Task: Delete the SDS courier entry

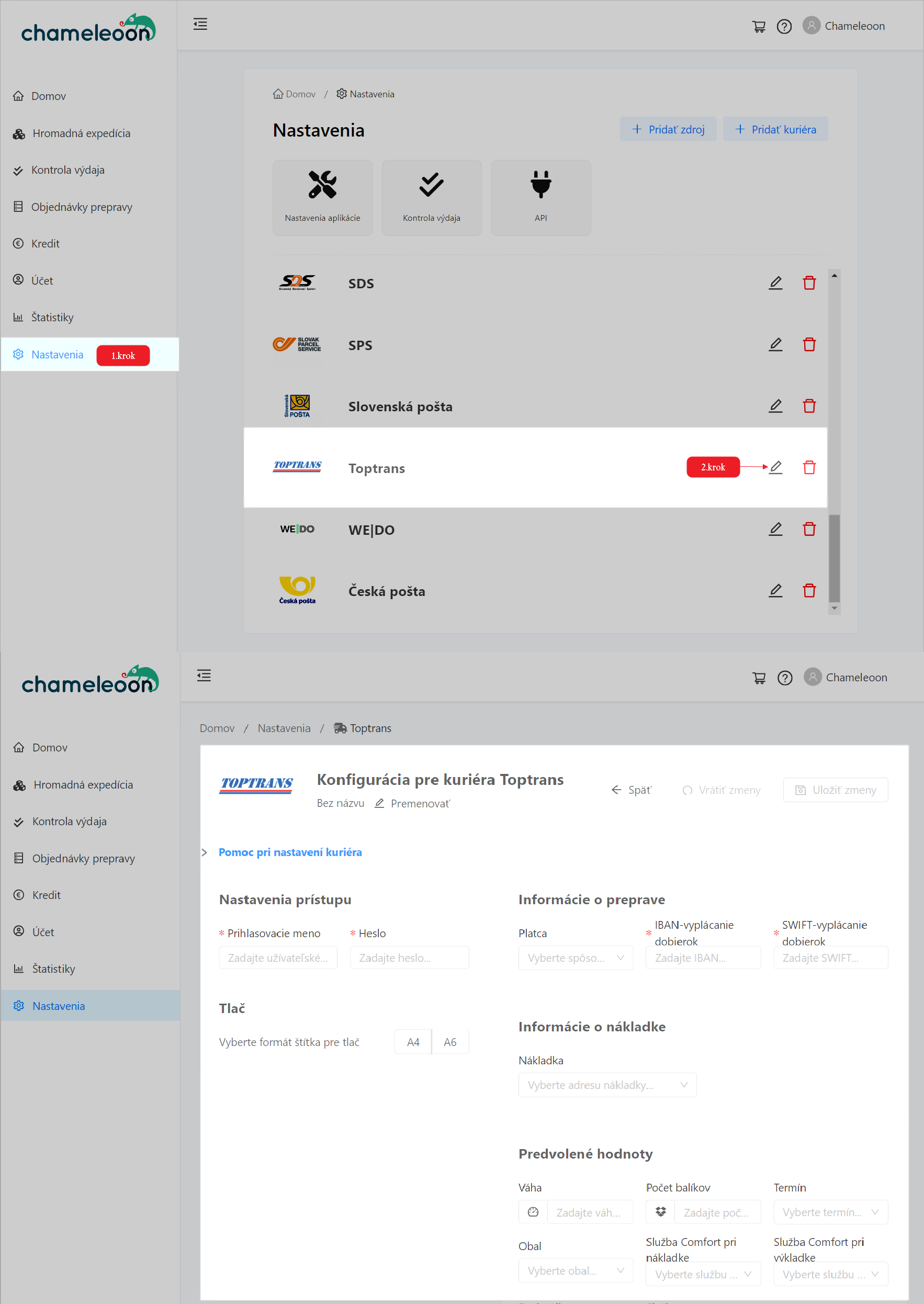Action: 809,283
